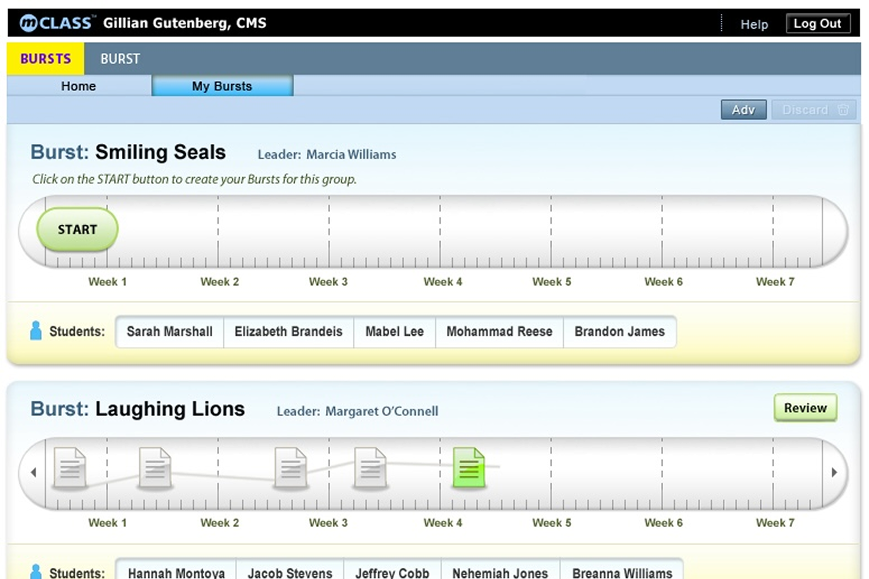Select student Jeffrey Cobb

click(x=392, y=571)
